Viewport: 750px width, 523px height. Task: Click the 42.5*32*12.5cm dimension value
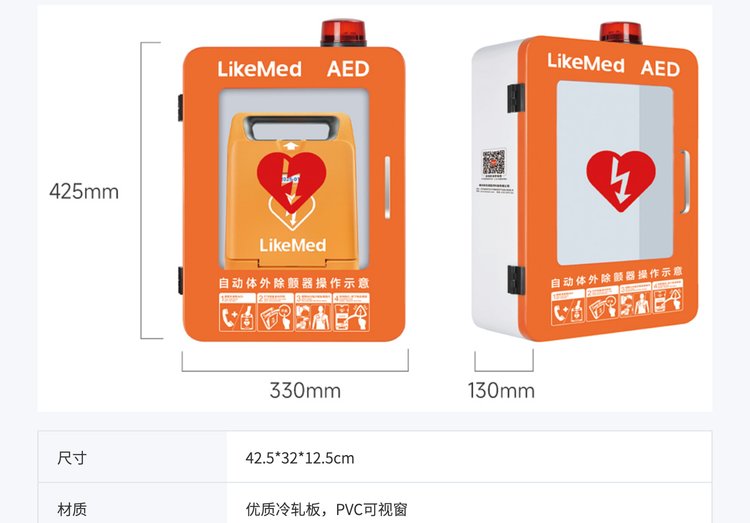[300, 458]
